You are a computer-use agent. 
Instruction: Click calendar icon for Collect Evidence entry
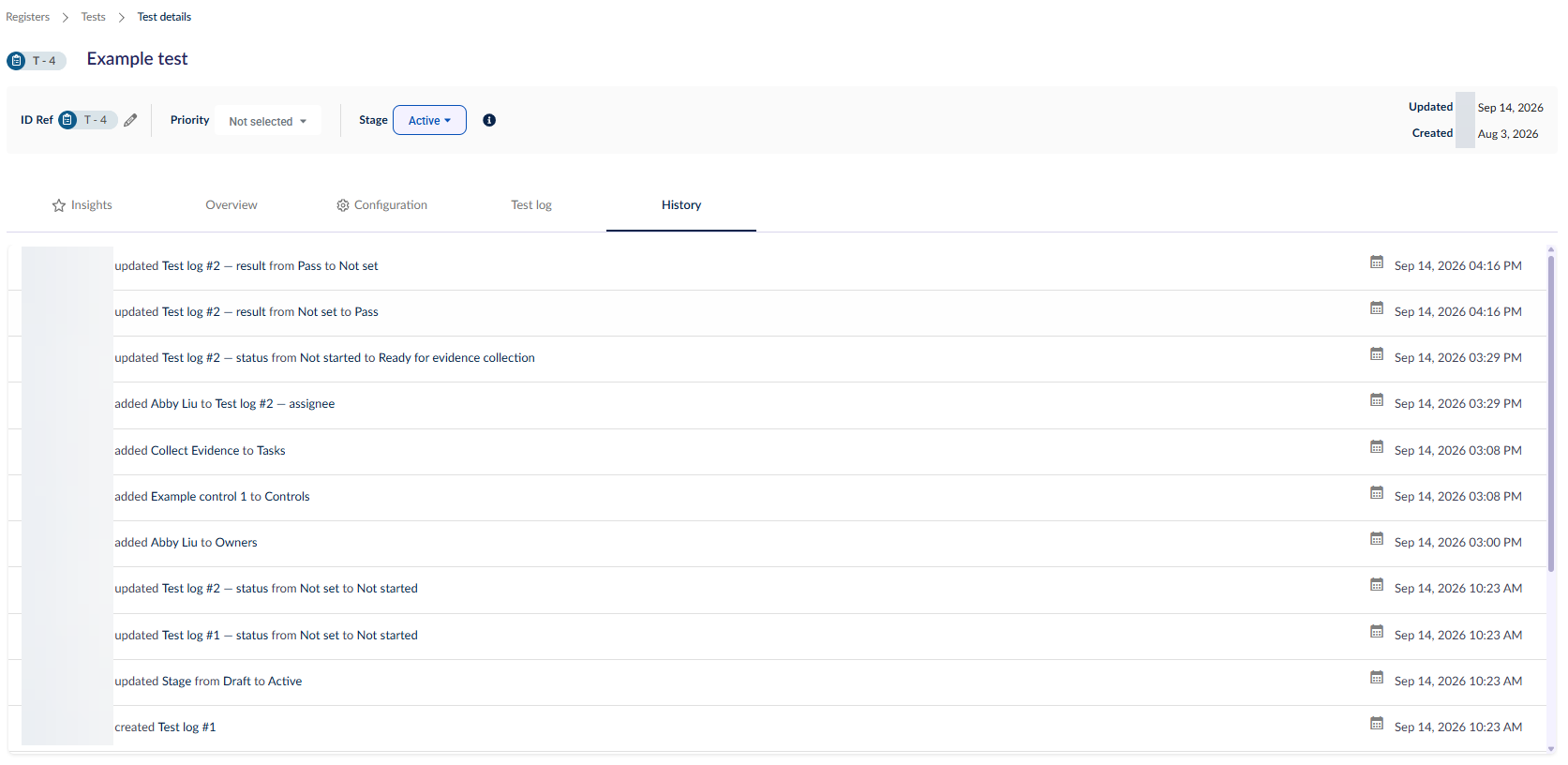click(x=1377, y=447)
